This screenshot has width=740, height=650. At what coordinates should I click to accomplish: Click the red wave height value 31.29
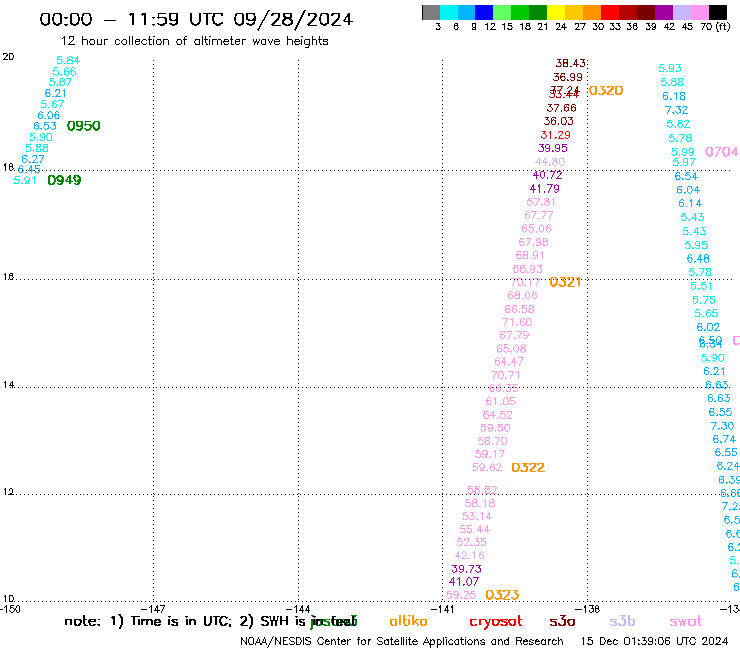(555, 135)
